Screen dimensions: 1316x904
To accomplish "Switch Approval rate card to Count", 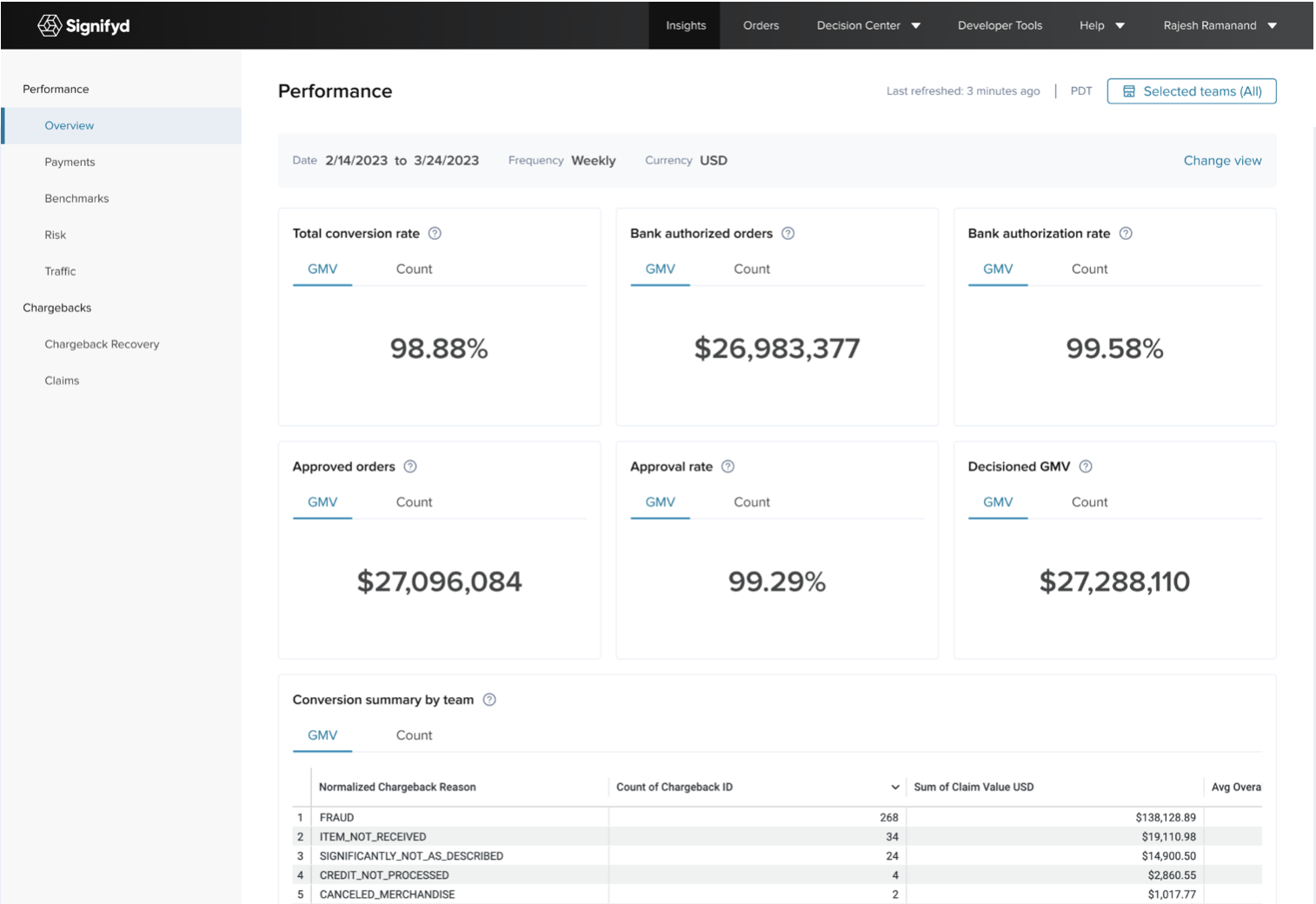I will (x=752, y=502).
